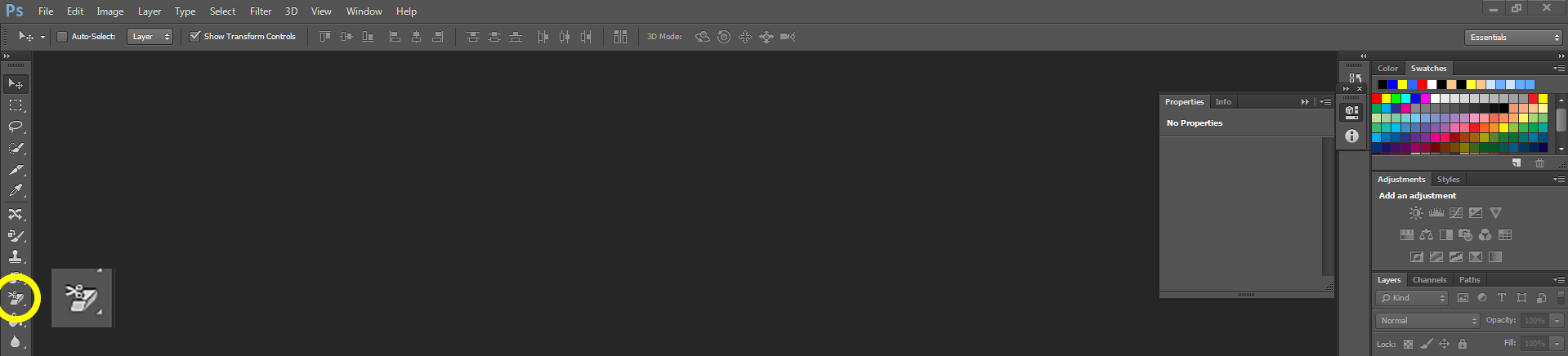
Task: Uncheck Show Transform Controls
Action: click(194, 37)
